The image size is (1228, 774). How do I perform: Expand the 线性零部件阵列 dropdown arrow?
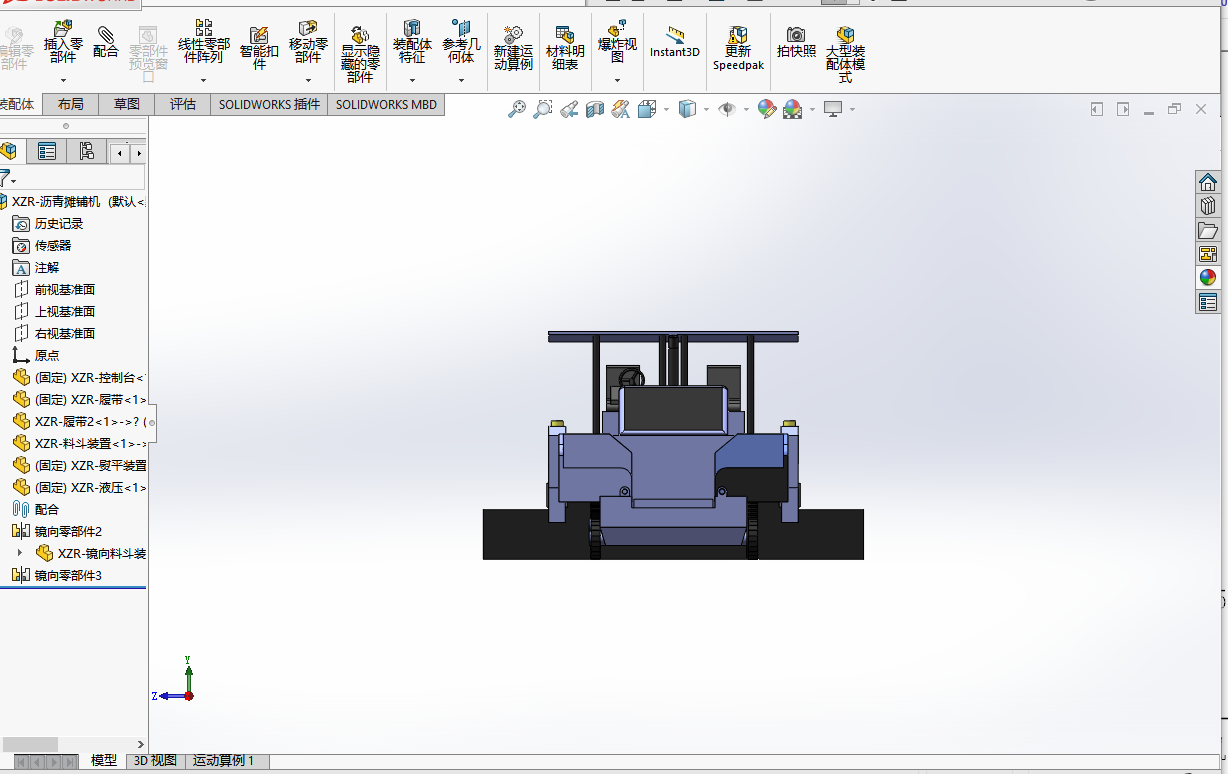[204, 80]
